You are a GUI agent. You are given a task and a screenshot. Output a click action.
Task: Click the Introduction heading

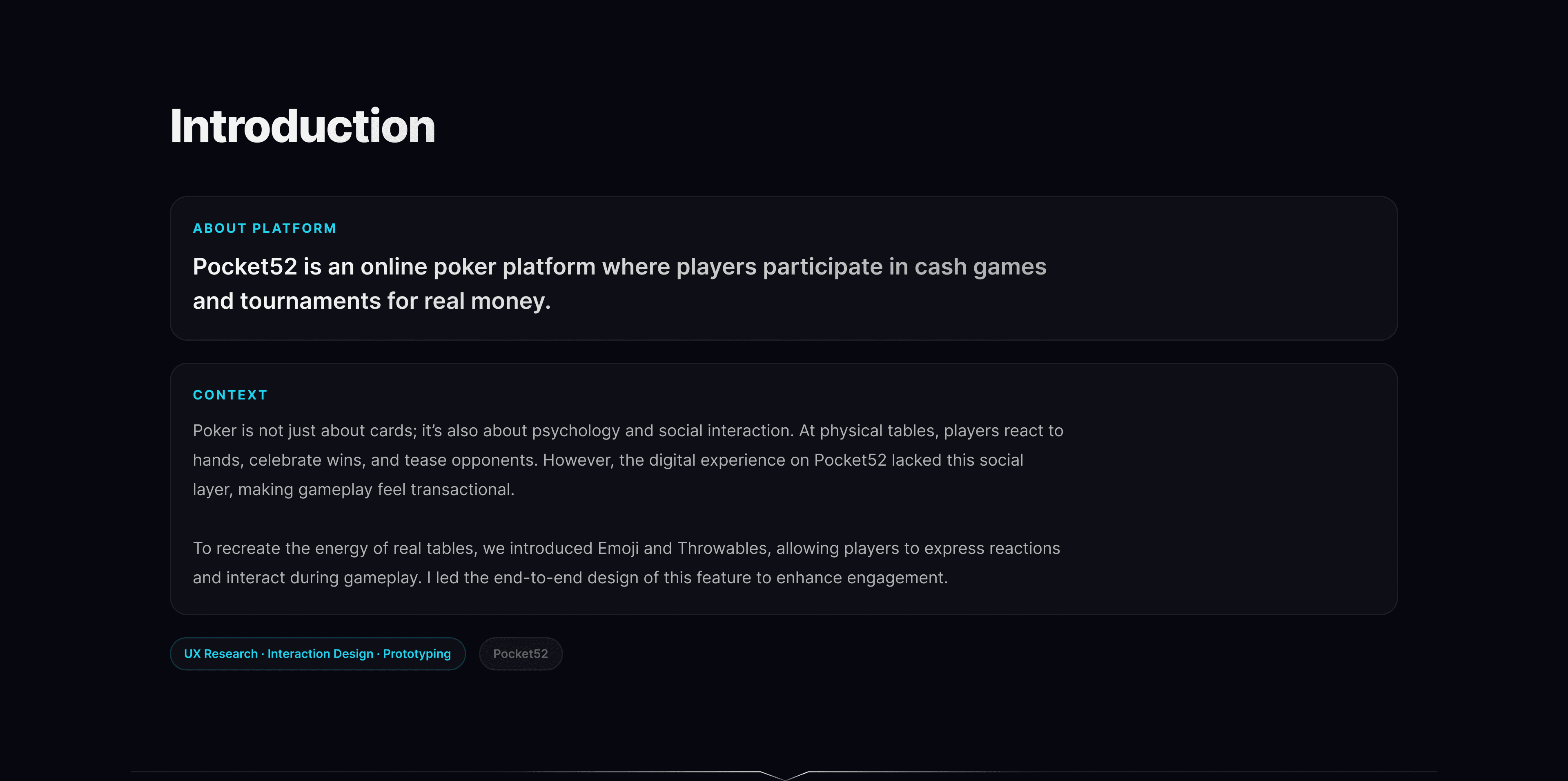pos(303,126)
